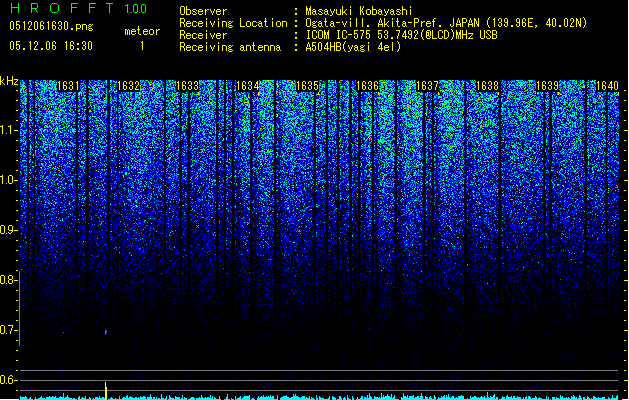Click the date 05.12.06 16:30

(51, 46)
